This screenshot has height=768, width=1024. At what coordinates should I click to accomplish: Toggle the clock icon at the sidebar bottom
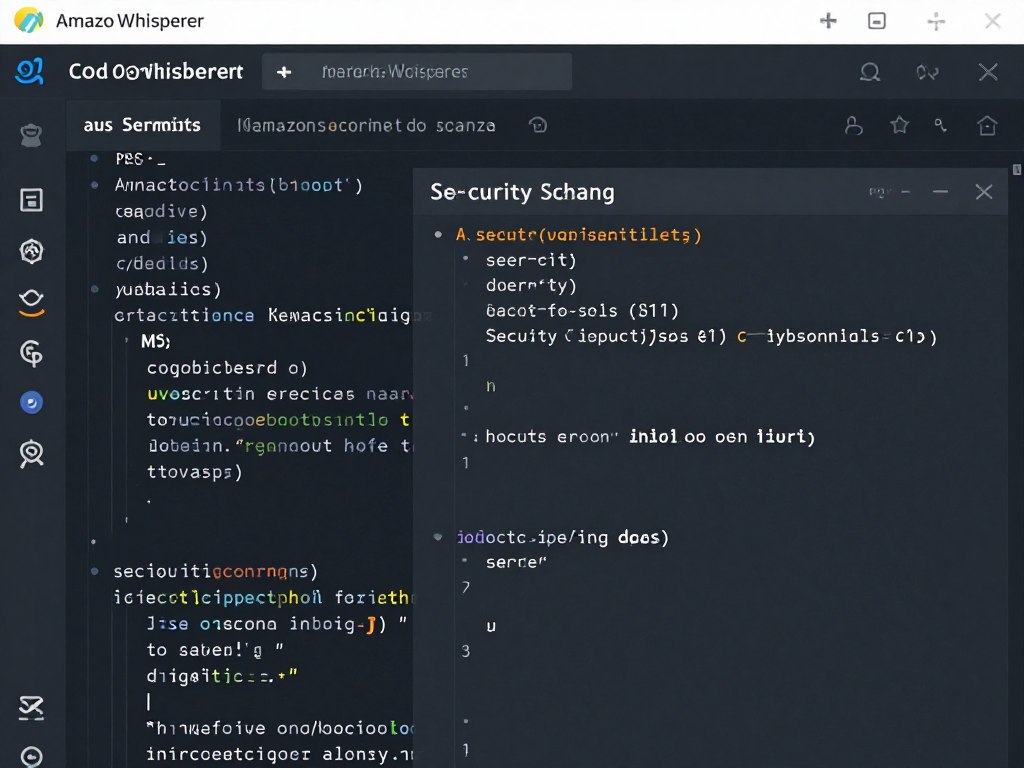click(30, 756)
